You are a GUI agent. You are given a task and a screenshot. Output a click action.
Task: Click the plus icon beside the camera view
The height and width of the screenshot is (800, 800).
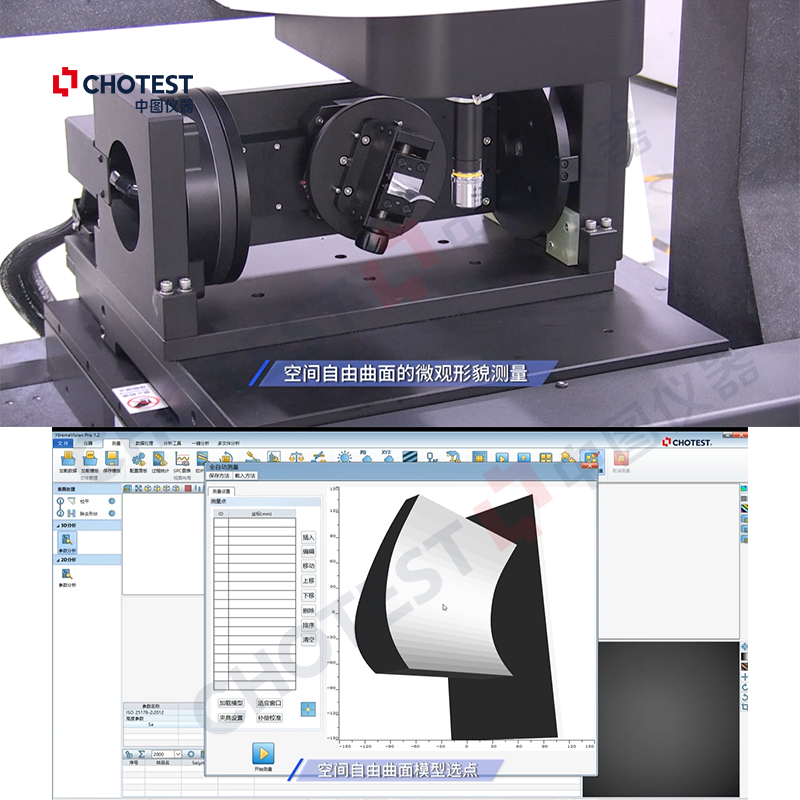744,677
